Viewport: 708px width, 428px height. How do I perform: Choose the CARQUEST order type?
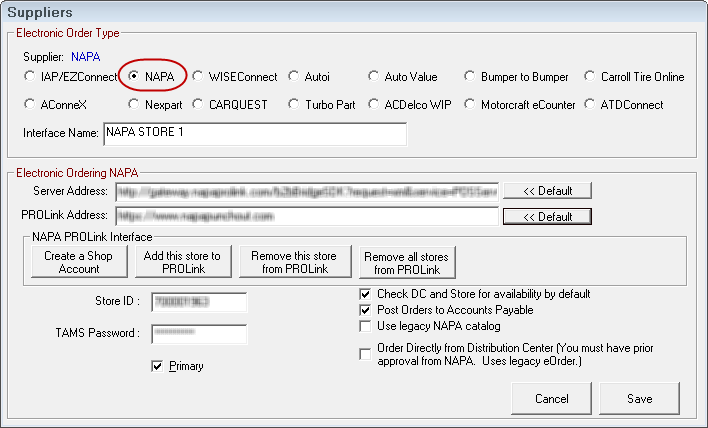[x=198, y=103]
